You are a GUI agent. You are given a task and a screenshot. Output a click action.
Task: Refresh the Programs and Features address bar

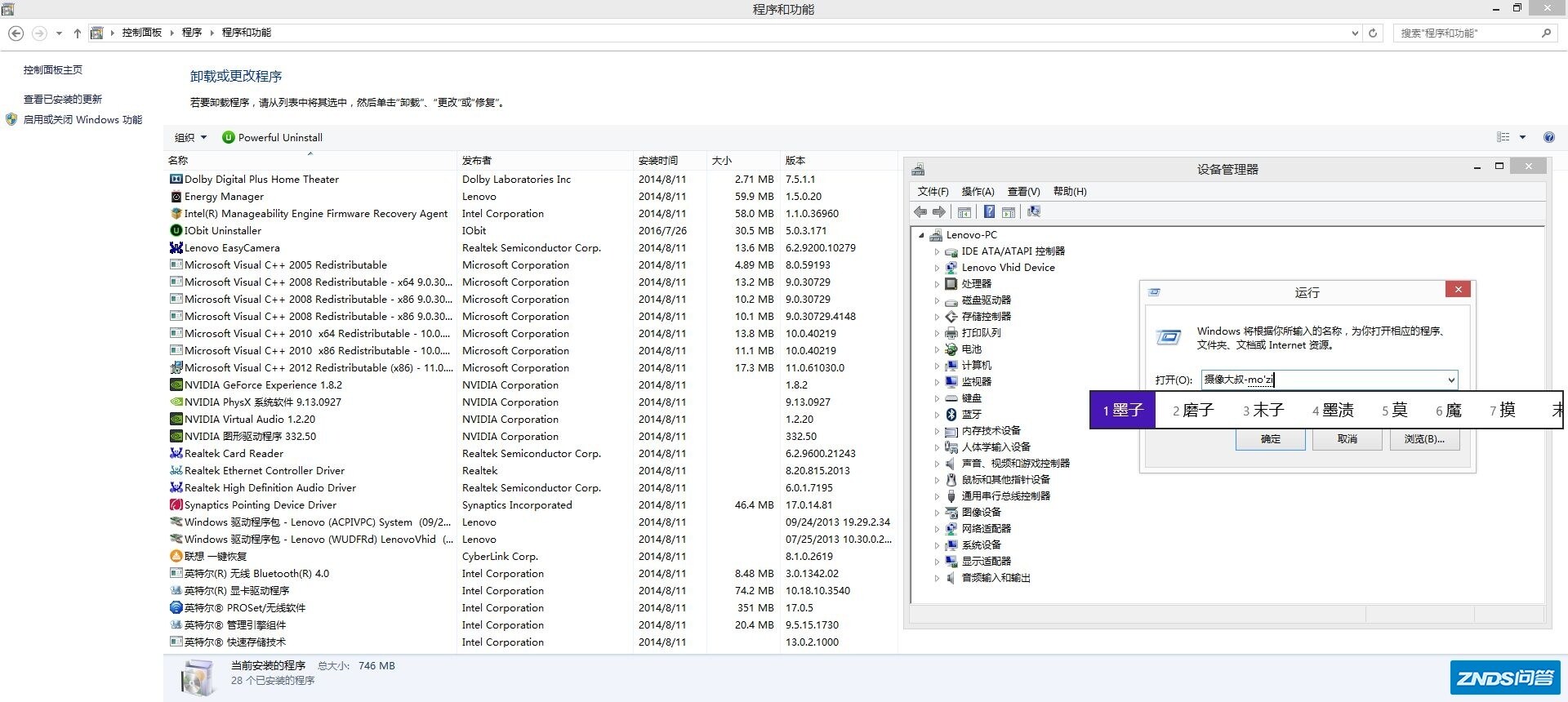1373,33
